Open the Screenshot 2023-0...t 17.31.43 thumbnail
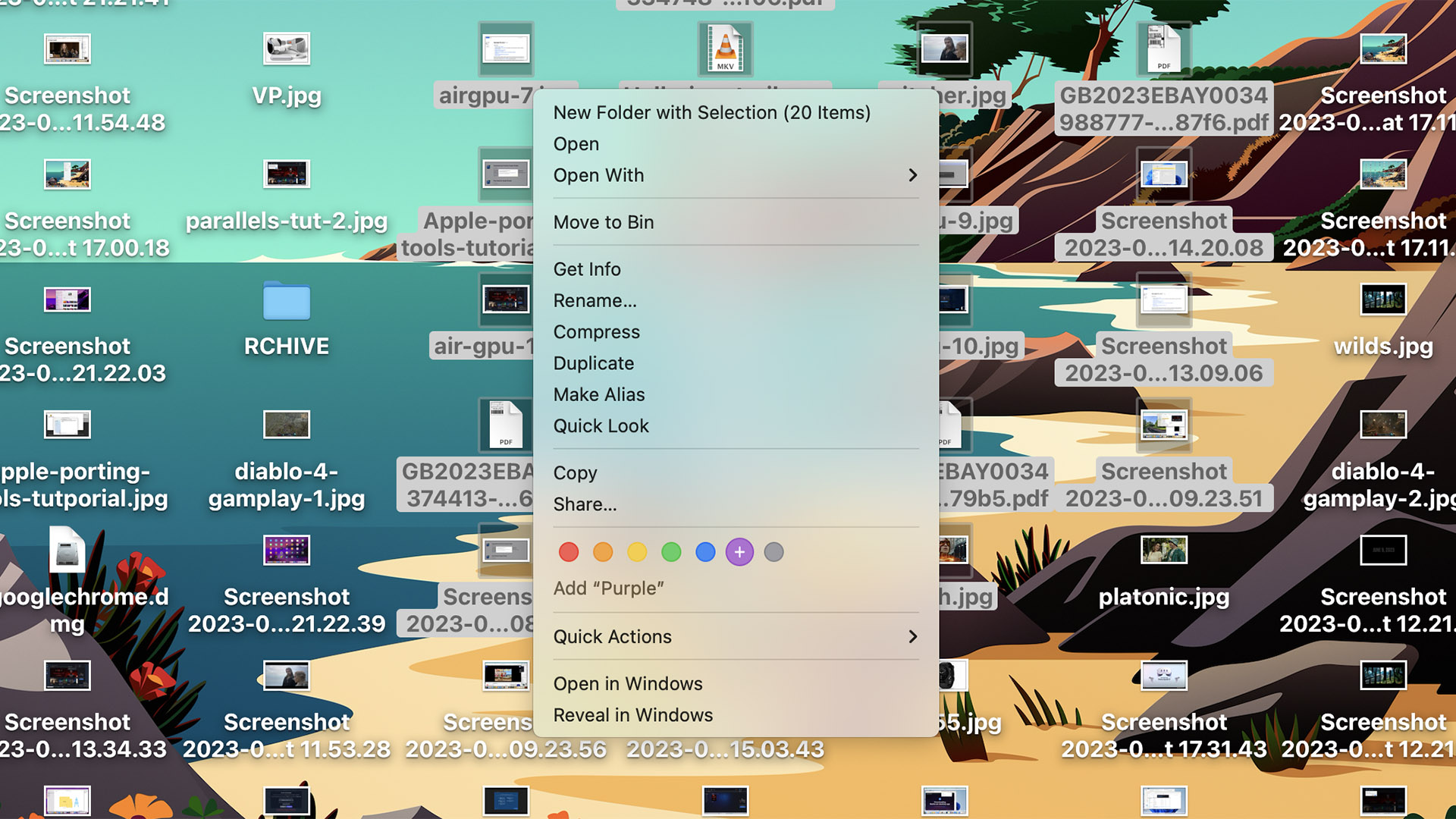 pyautogui.click(x=1164, y=675)
